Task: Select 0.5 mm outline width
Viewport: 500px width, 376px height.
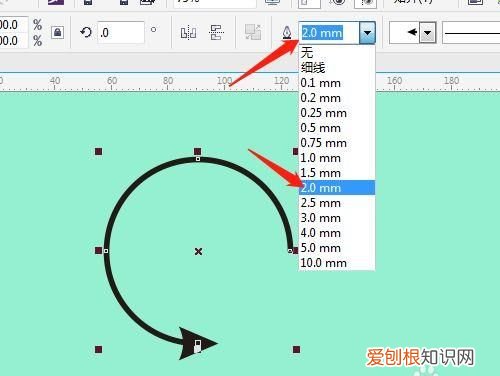Action: coord(337,128)
